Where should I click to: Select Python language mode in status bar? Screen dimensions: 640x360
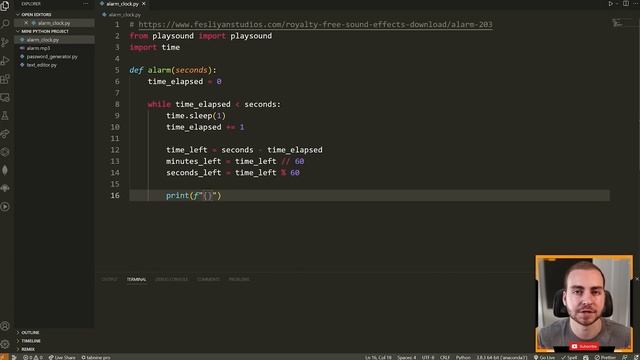[463, 357]
